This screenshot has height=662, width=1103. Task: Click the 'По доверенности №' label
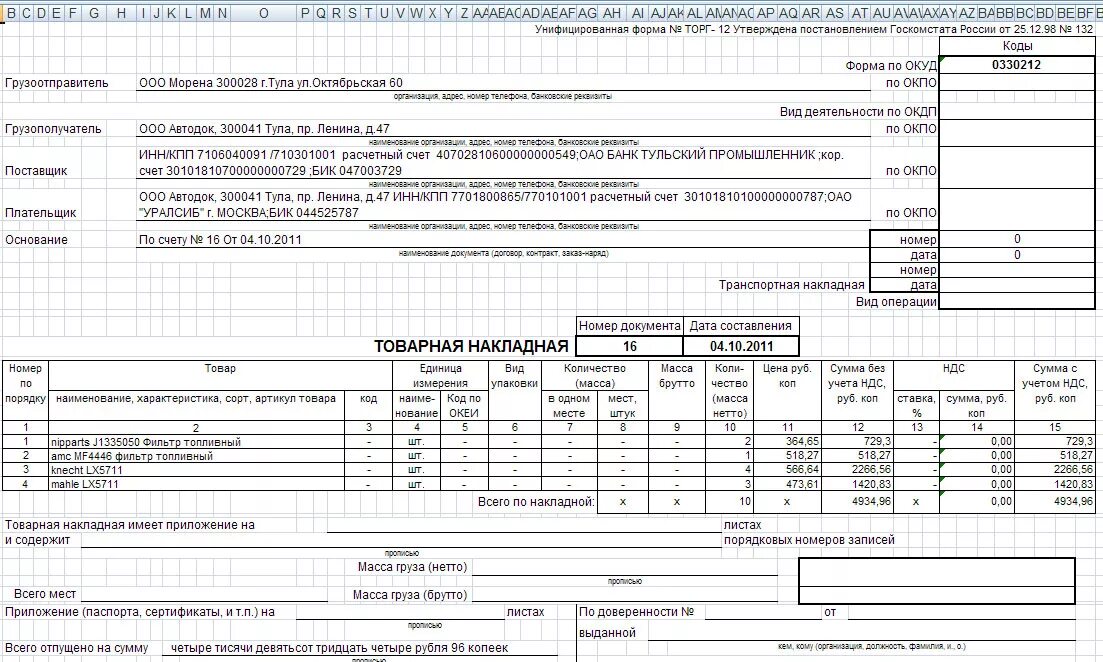tap(637, 612)
